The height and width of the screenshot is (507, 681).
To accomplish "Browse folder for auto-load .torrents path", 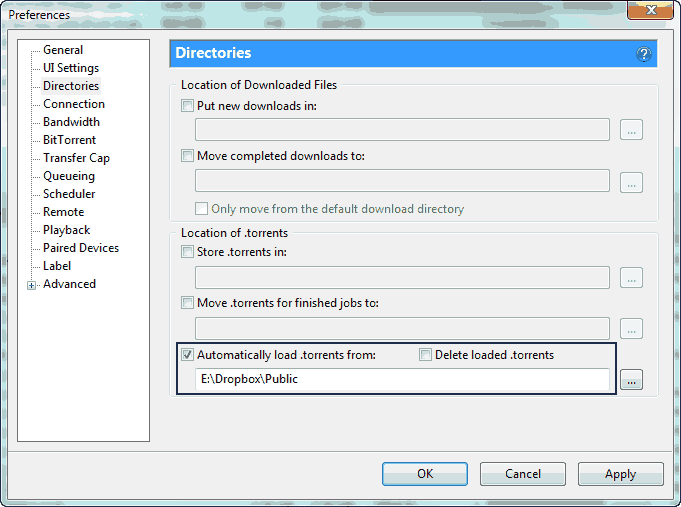I will (x=631, y=380).
